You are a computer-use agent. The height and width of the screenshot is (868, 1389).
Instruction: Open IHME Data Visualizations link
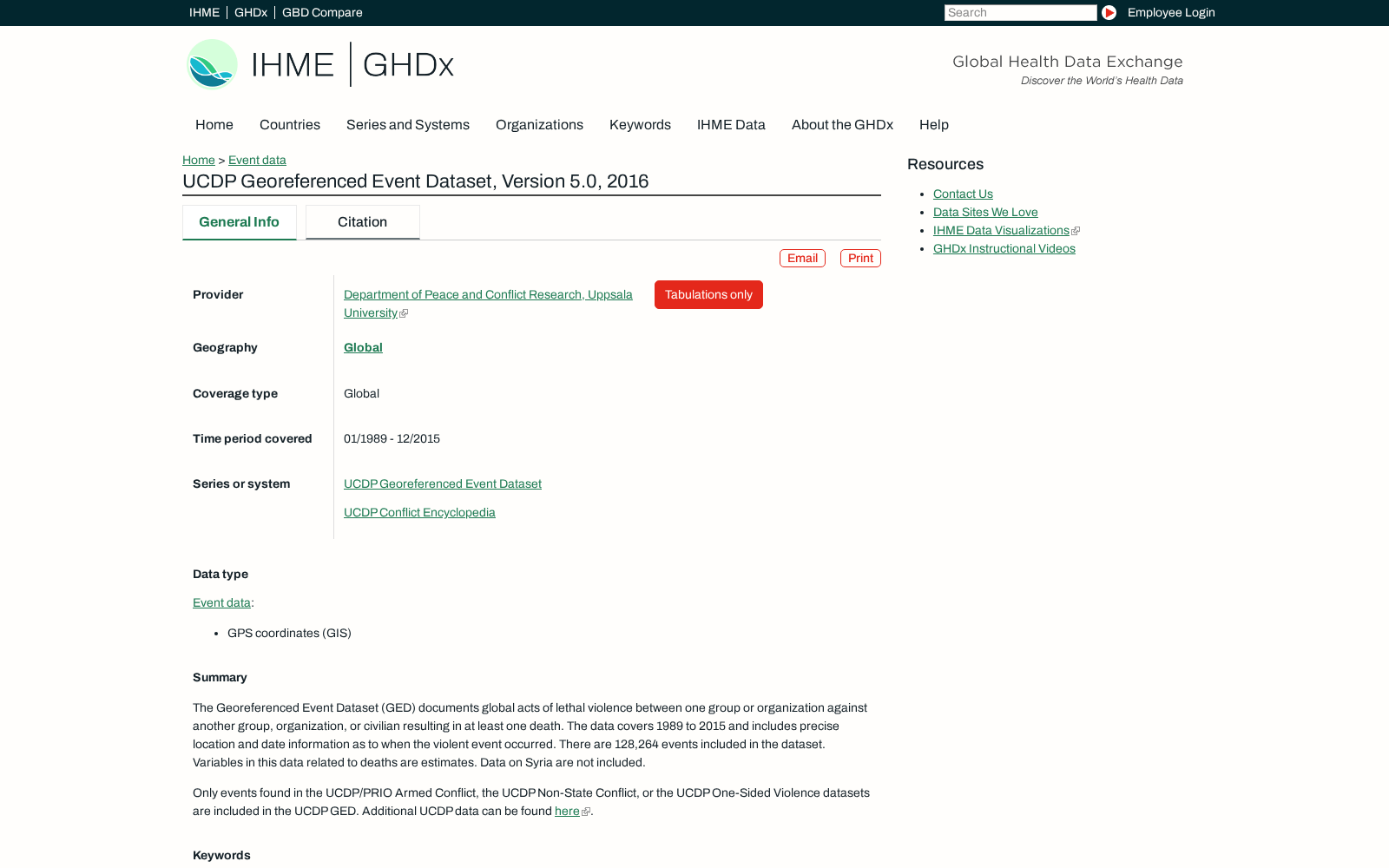[x=1001, y=230]
